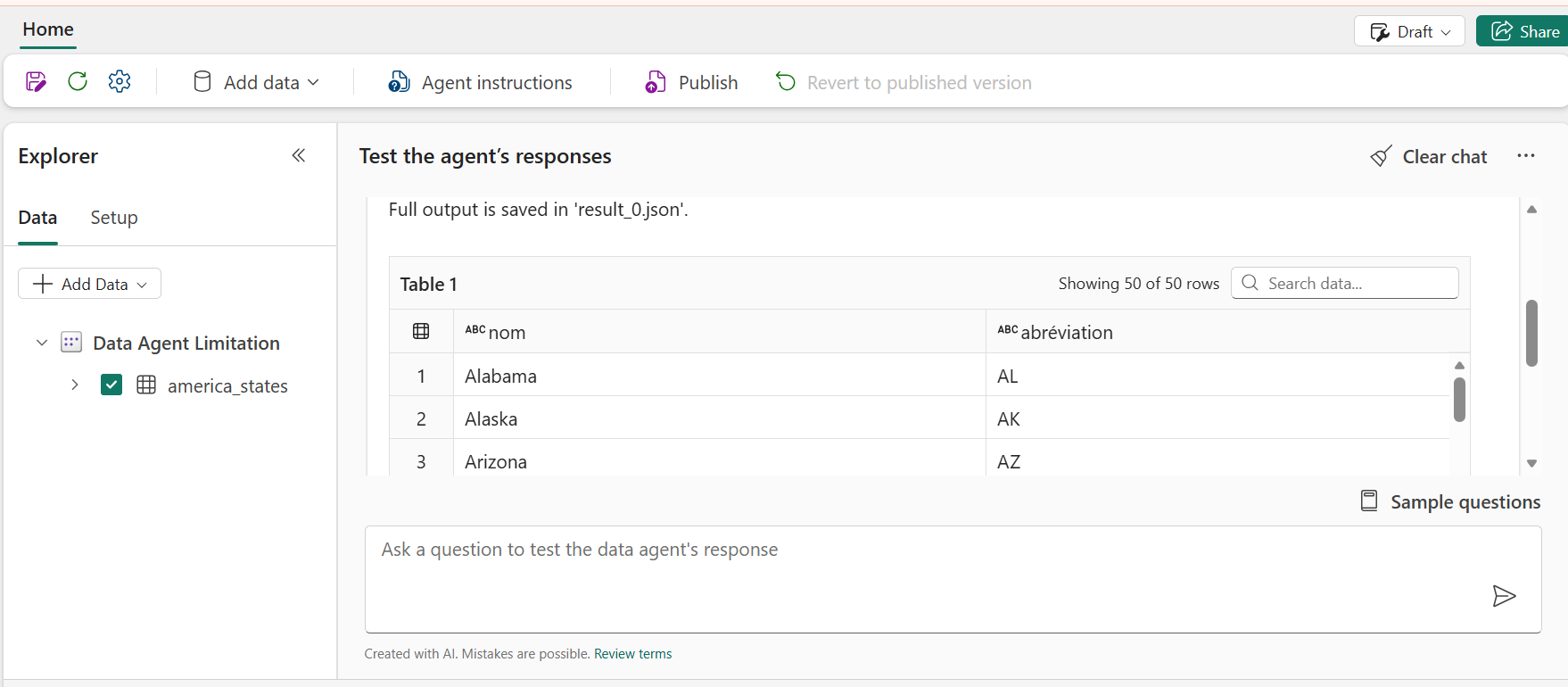
Task: Expand the america_states table
Action: [75, 385]
